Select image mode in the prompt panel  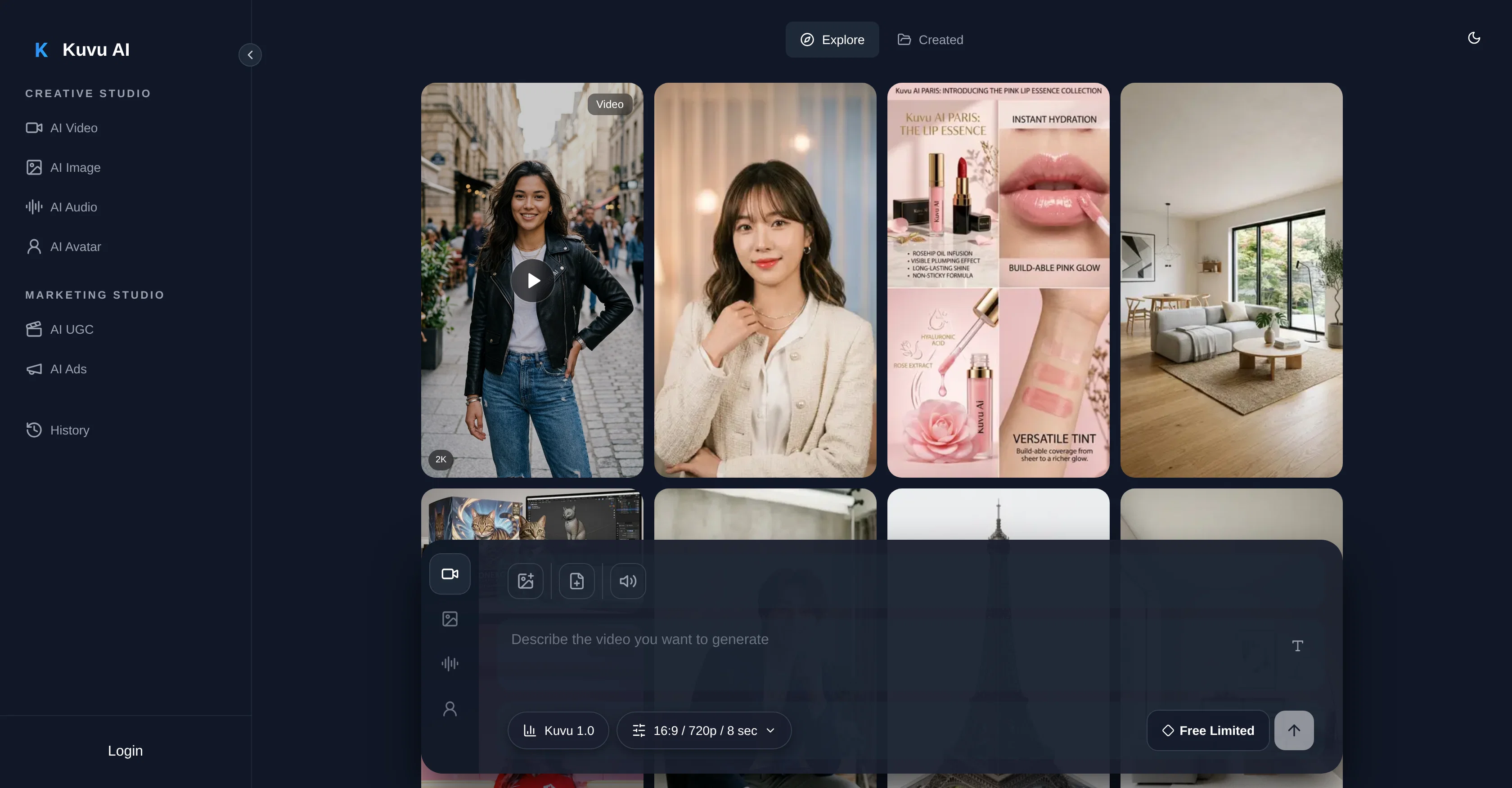(x=450, y=618)
